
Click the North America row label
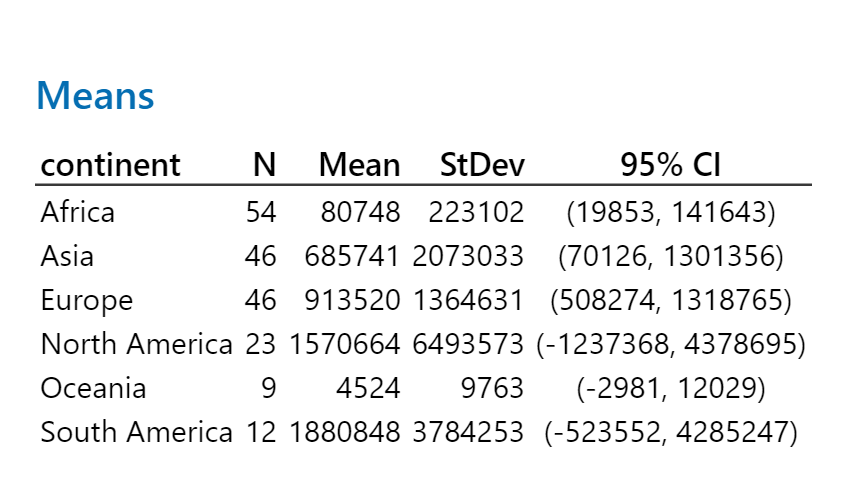click(136, 344)
